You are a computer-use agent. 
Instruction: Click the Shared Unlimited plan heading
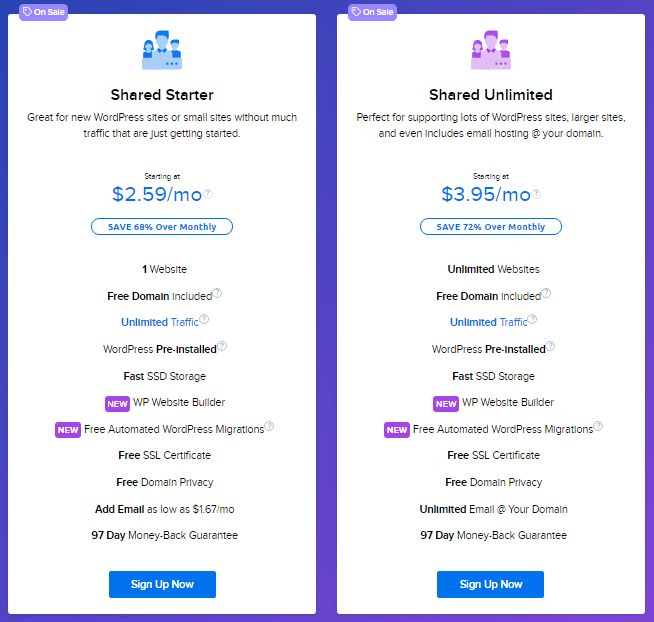(x=490, y=95)
